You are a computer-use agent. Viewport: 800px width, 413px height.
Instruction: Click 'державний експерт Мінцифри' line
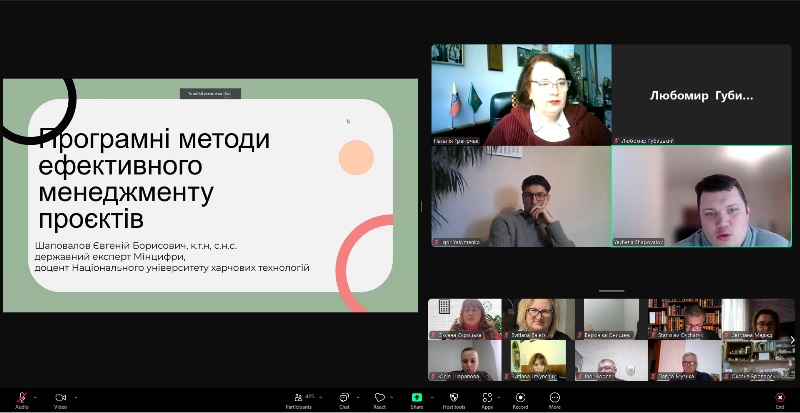[x=110, y=257]
